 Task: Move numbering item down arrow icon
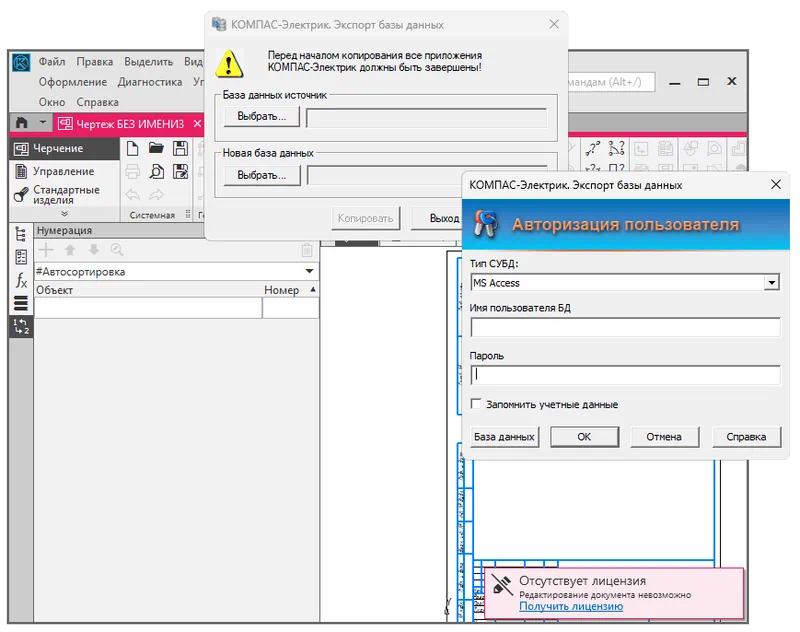[93, 250]
